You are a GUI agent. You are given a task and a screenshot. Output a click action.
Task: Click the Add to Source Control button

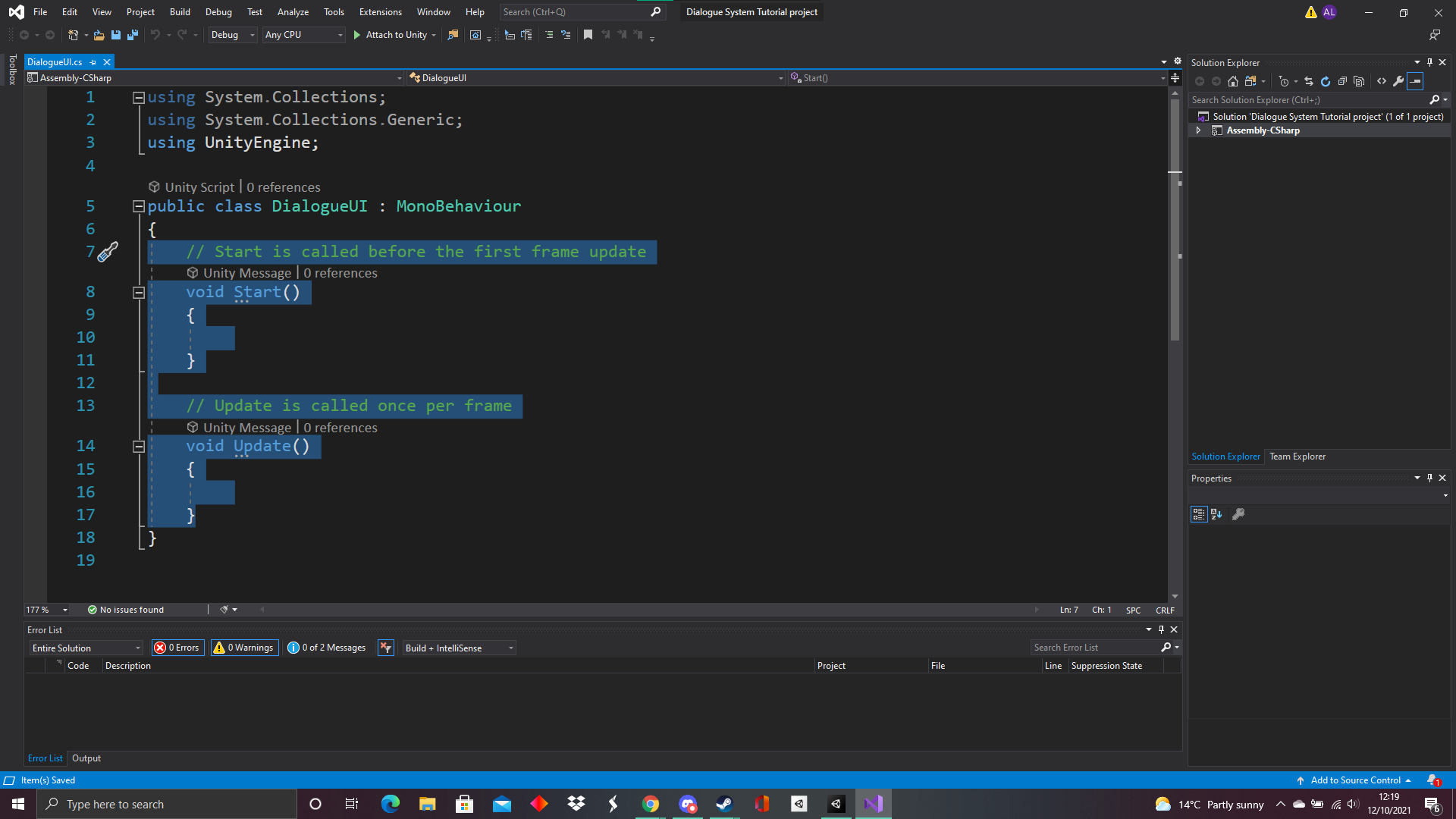coord(1357,780)
